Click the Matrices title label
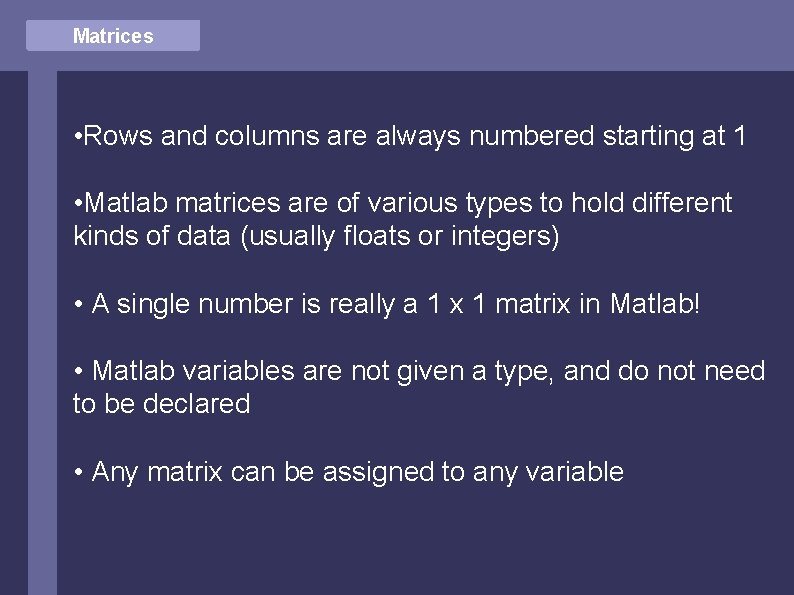The height and width of the screenshot is (595, 794). [x=113, y=36]
